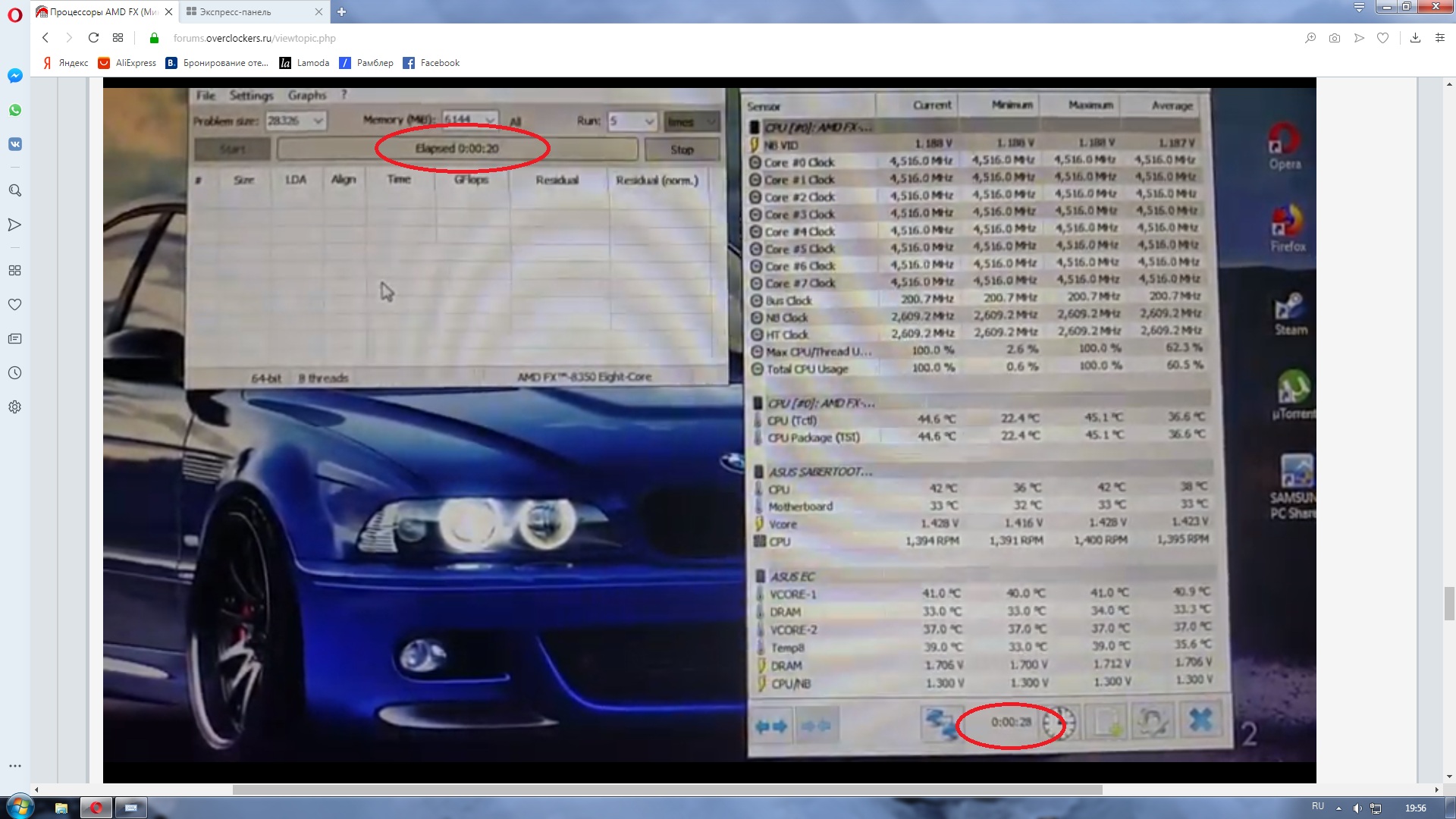This screenshot has height=819, width=1456.
Task: Open the sidebar three-dots setup menu
Action: [14, 766]
